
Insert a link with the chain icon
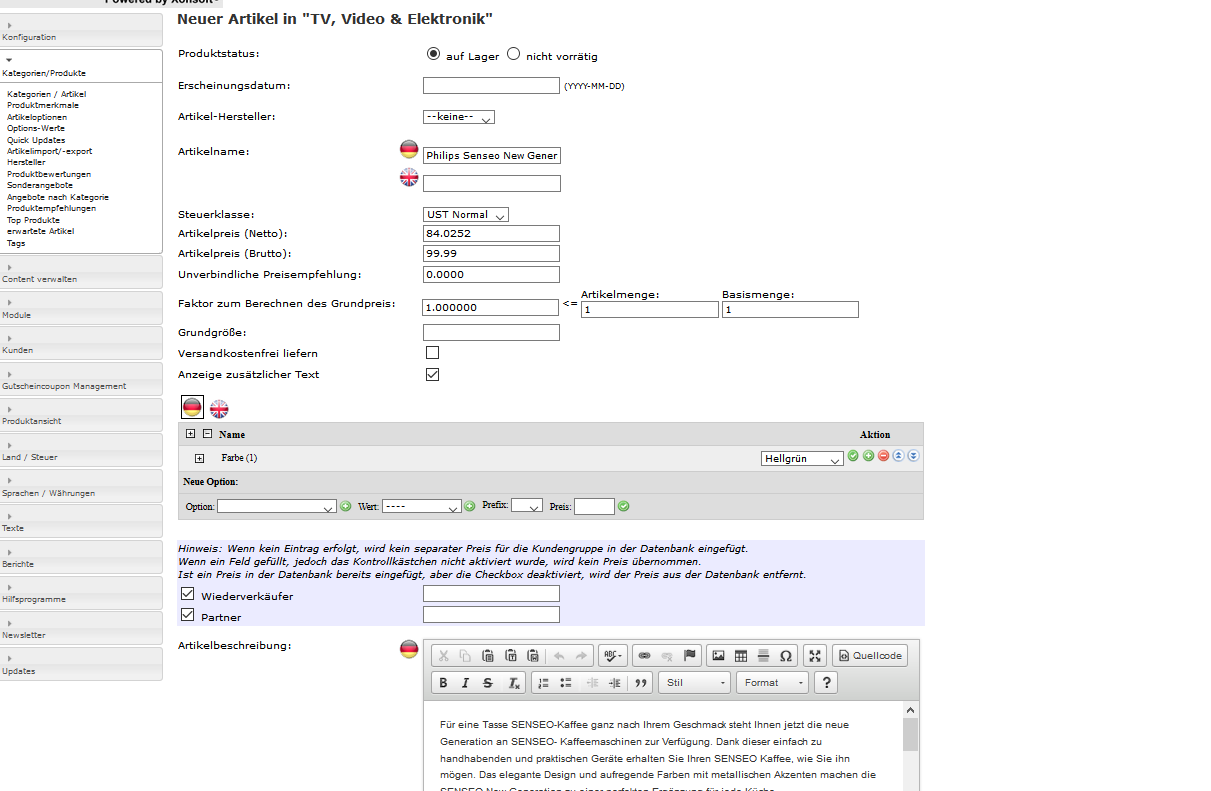[644, 656]
